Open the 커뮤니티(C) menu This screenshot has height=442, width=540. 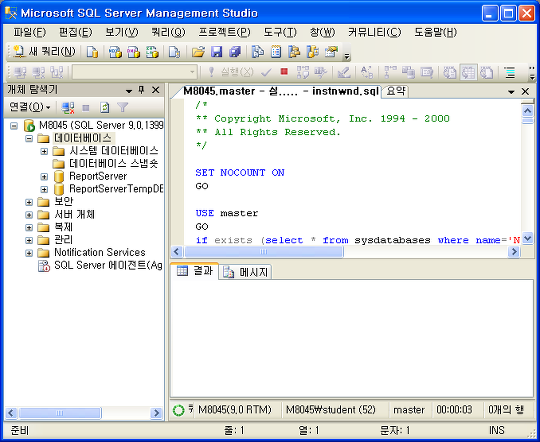pyautogui.click(x=374, y=32)
